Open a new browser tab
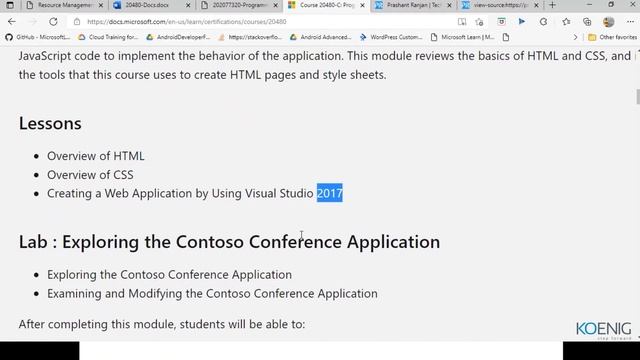 [x=552, y=5]
